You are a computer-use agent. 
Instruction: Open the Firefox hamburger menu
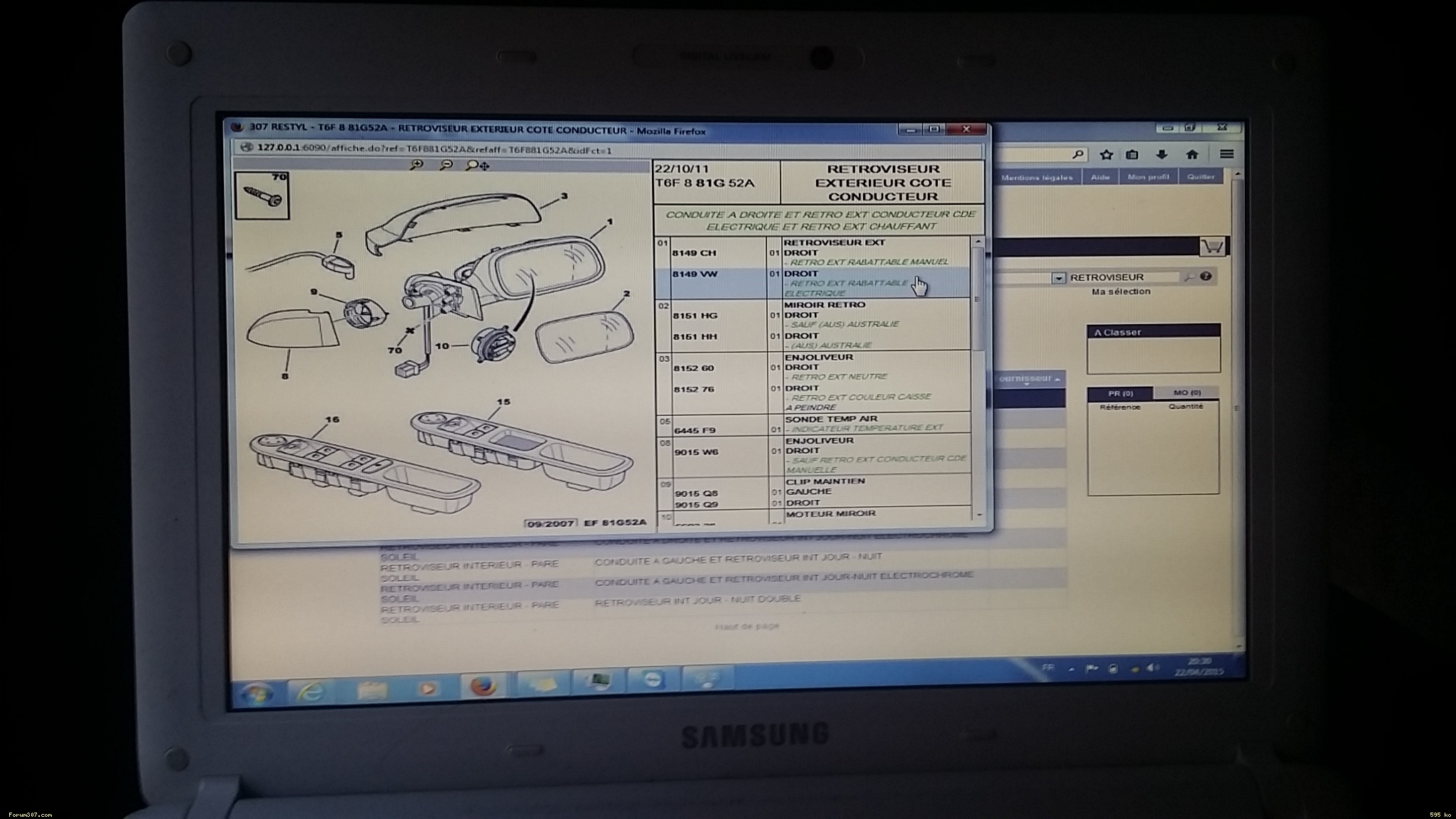[x=1226, y=154]
